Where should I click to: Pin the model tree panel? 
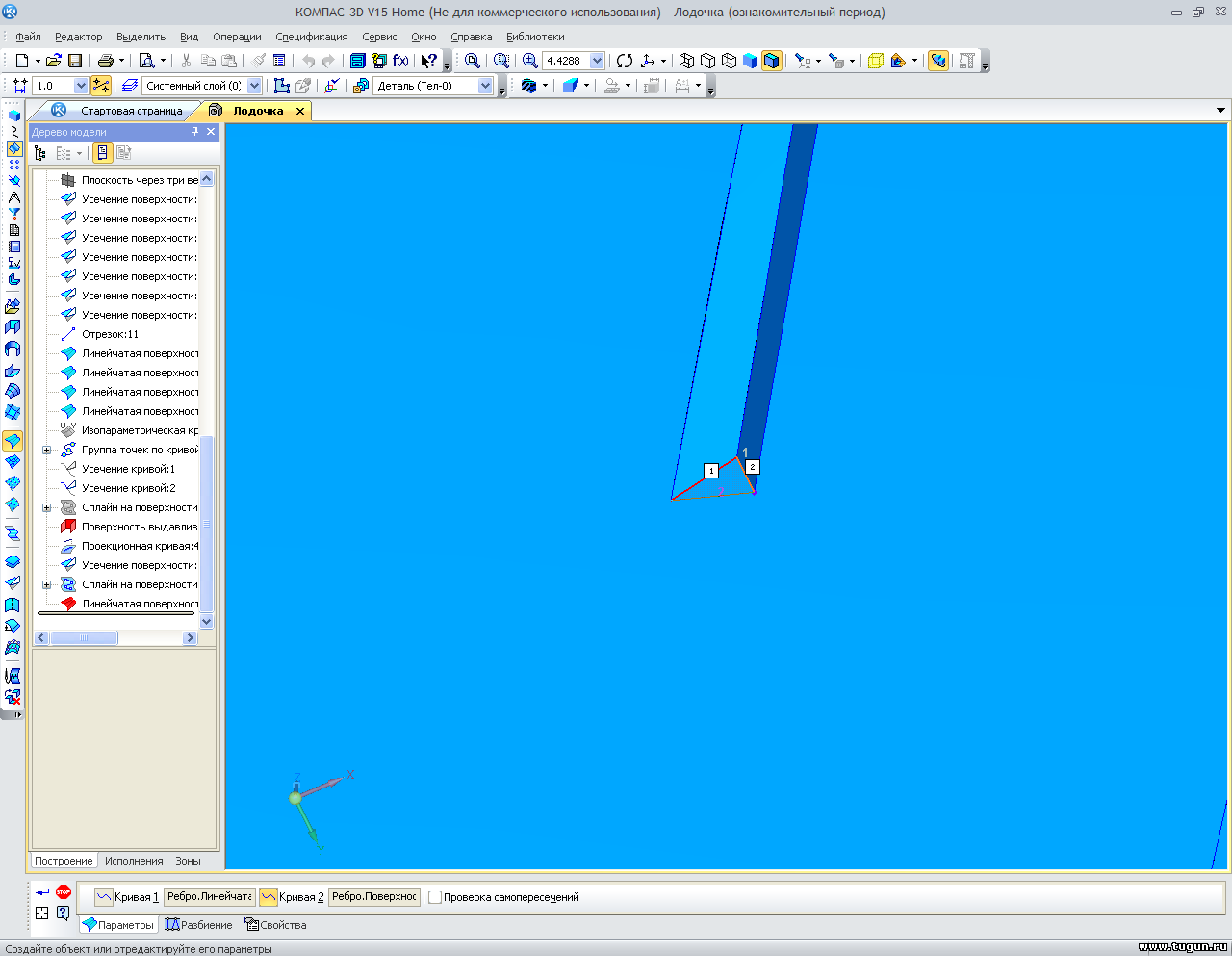point(195,132)
